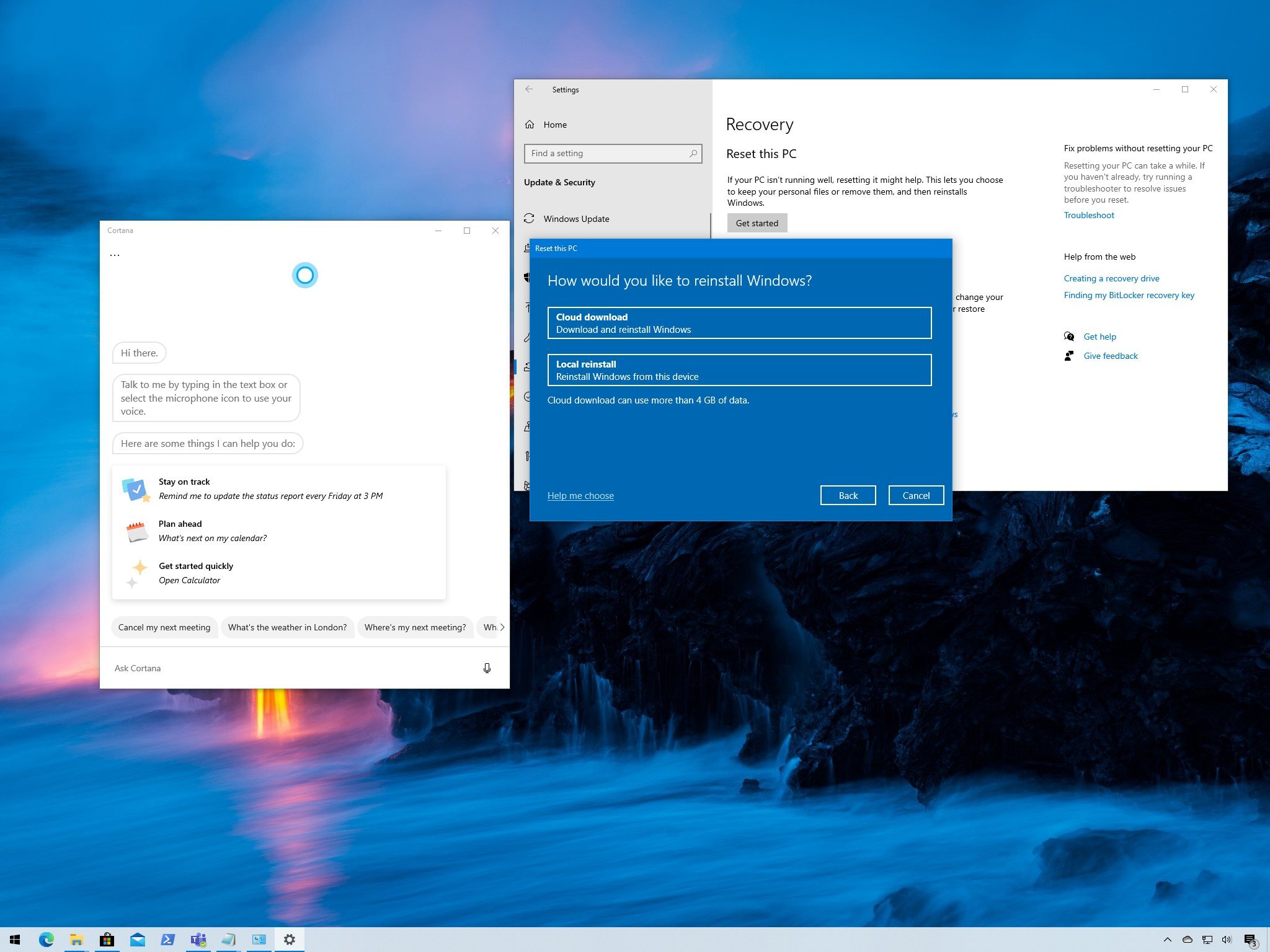This screenshot has height=952, width=1270.
Task: Open the Cortana three-dots menu
Action: [115, 255]
